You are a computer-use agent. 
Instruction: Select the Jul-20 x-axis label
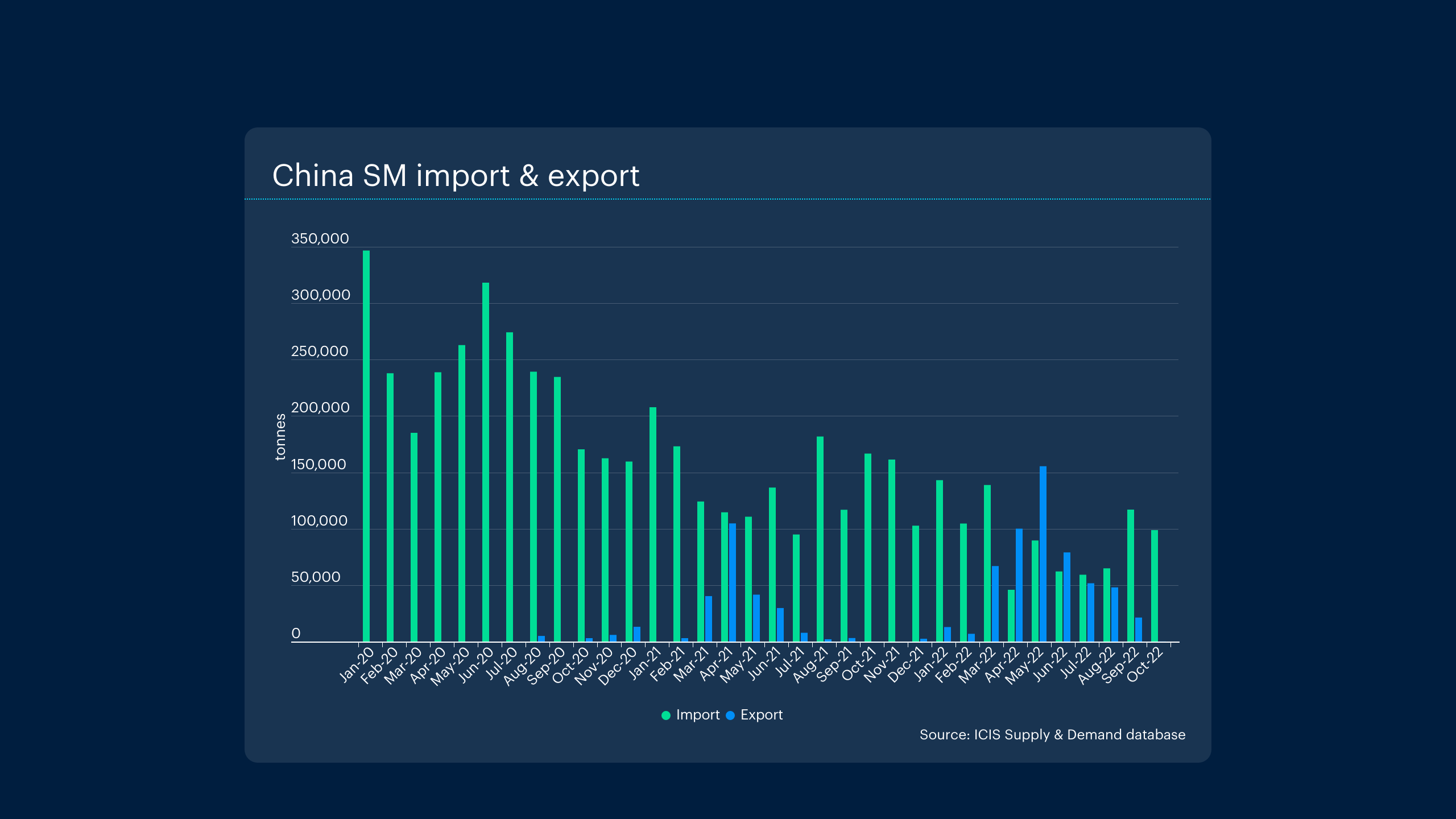[500, 664]
